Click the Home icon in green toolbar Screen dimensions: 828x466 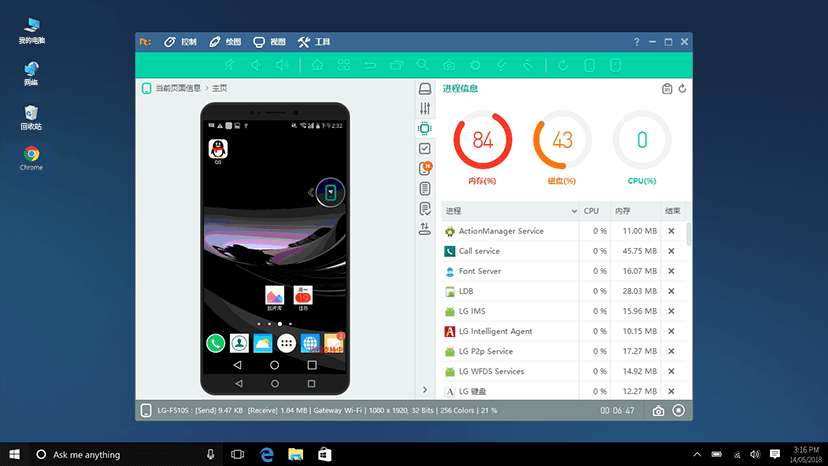coord(317,65)
